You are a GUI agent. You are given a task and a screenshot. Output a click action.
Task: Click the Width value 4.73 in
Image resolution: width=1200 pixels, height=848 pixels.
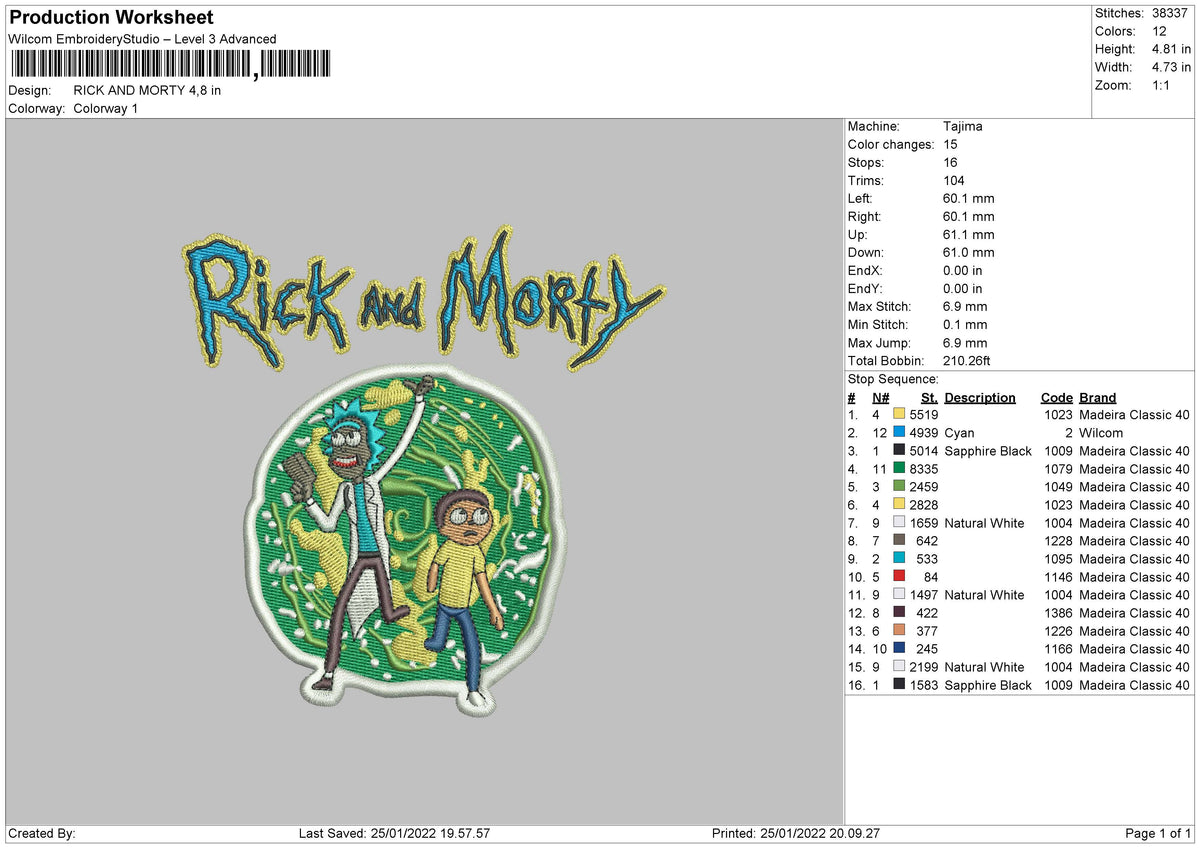(x=1171, y=67)
